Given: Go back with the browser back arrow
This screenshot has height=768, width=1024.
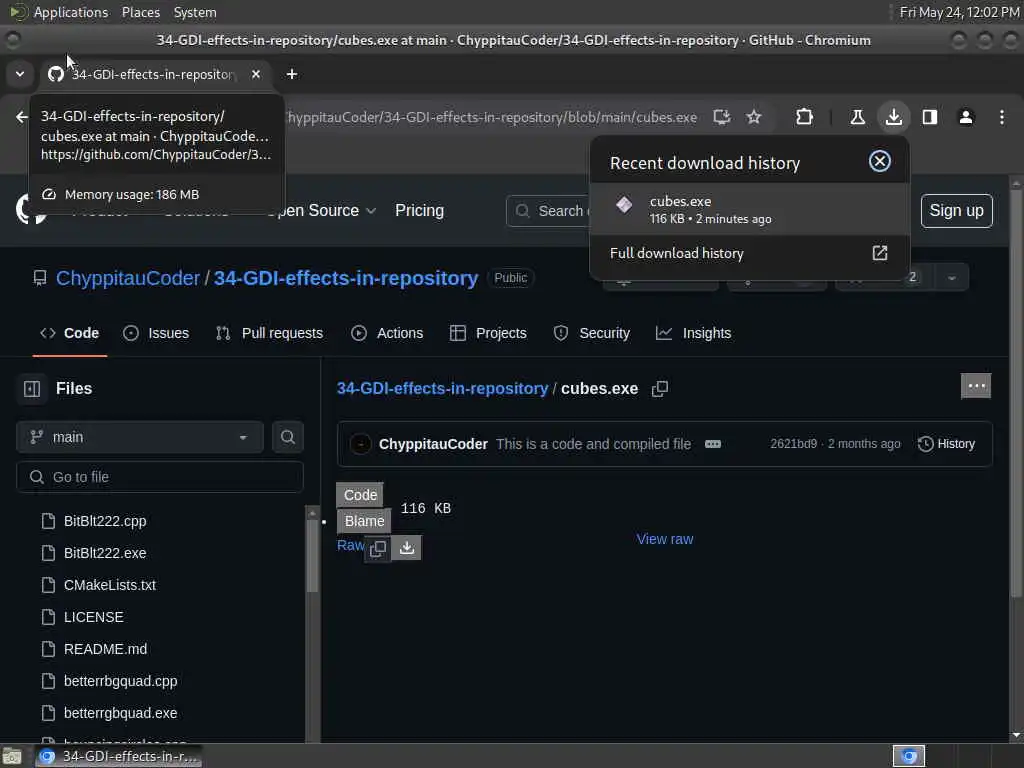Looking at the screenshot, I should pyautogui.click(x=22, y=118).
